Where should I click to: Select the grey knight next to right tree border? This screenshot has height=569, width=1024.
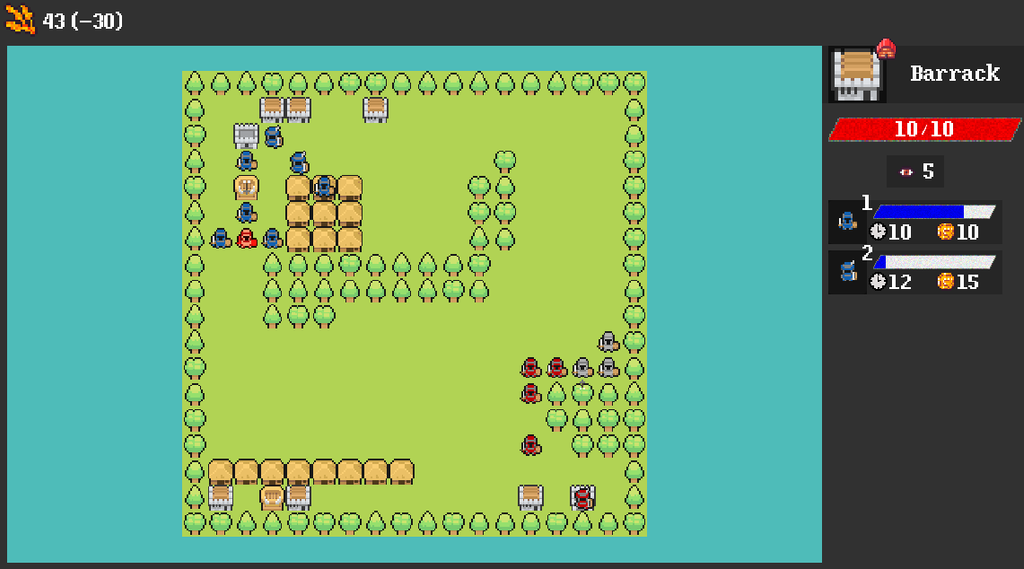[608, 368]
